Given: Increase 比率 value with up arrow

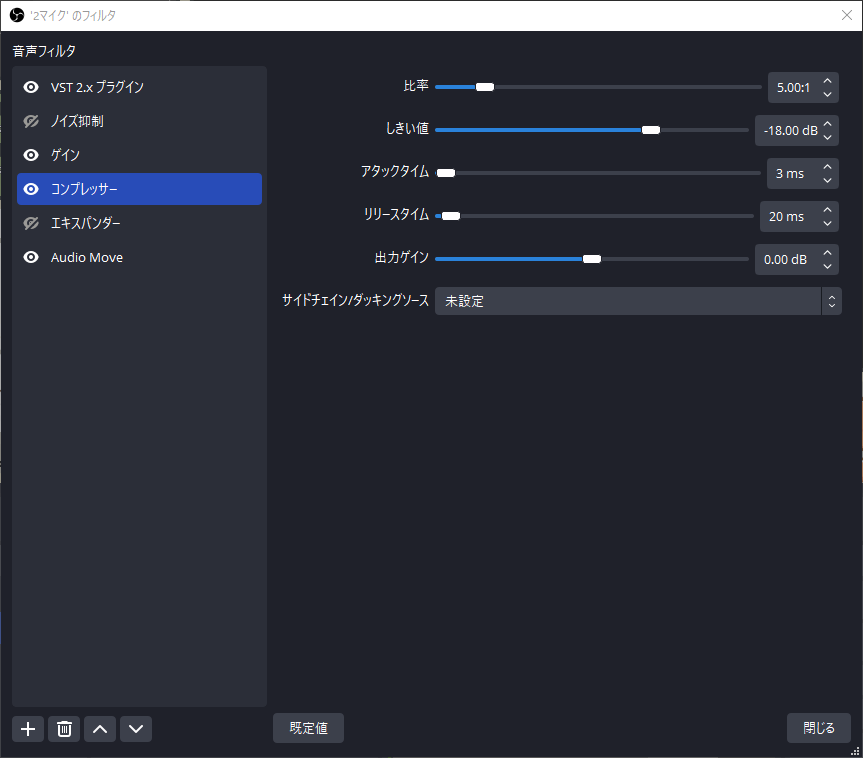Looking at the screenshot, I should (827, 81).
